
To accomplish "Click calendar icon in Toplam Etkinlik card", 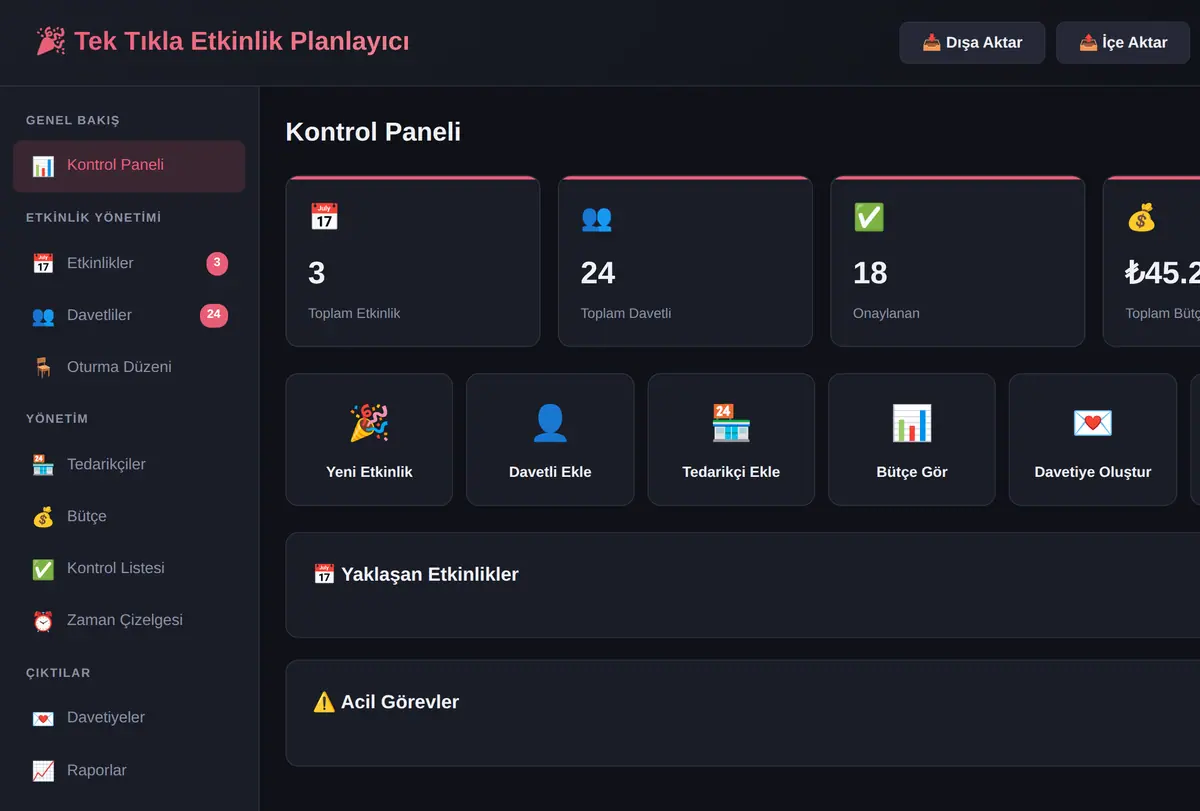I will coord(324,217).
